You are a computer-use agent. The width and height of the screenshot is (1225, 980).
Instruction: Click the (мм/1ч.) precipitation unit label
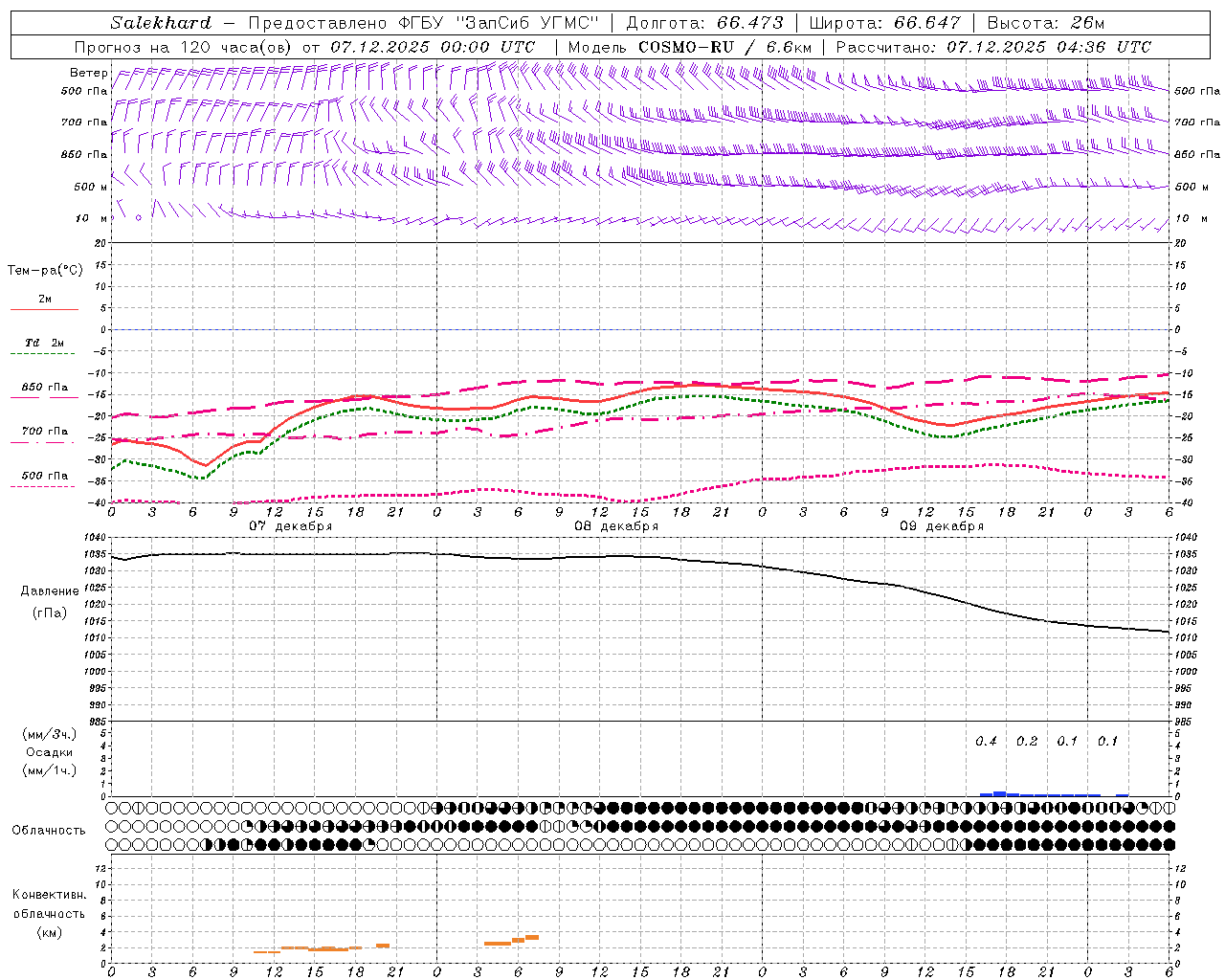(50, 770)
